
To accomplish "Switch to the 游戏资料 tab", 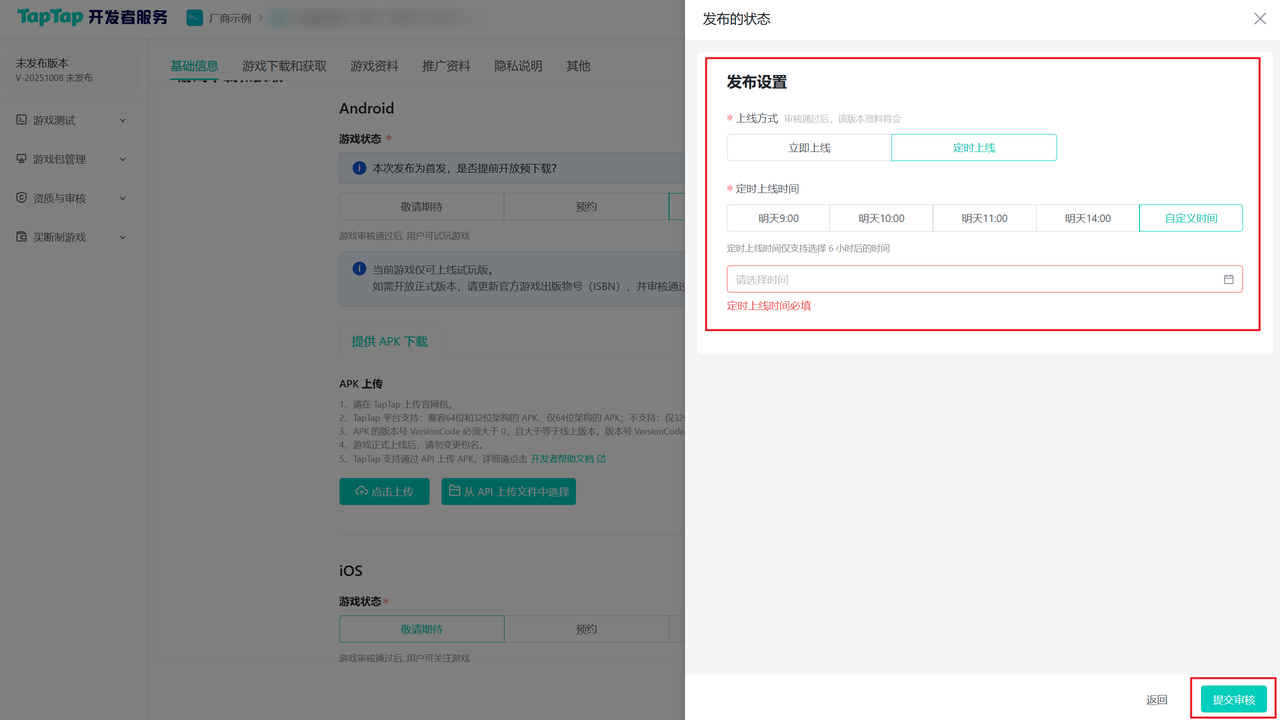I will tap(374, 66).
